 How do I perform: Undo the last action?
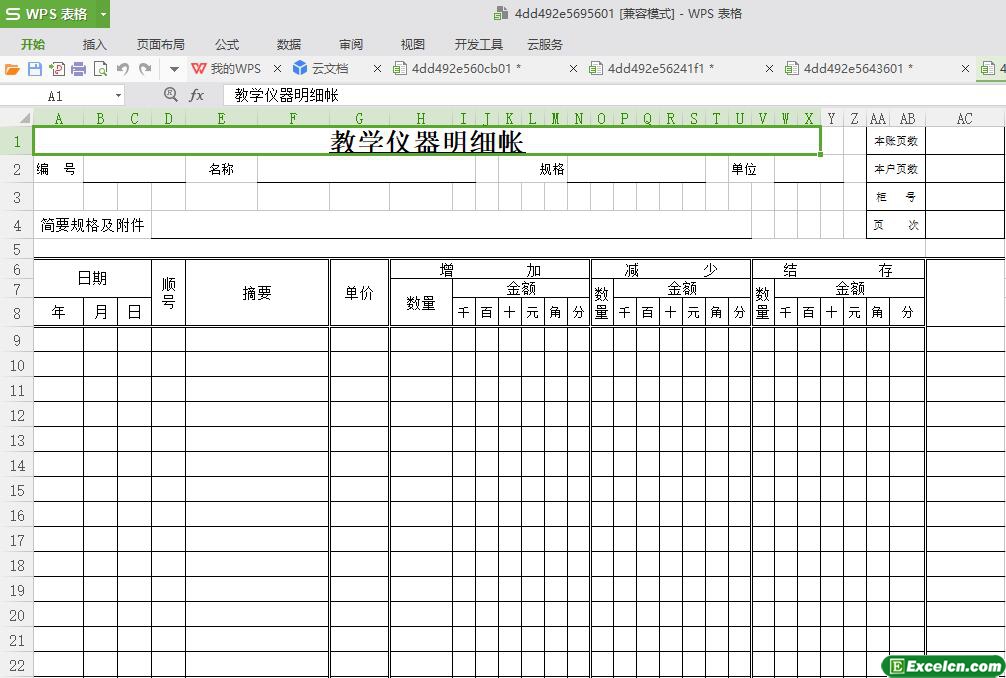click(123, 69)
